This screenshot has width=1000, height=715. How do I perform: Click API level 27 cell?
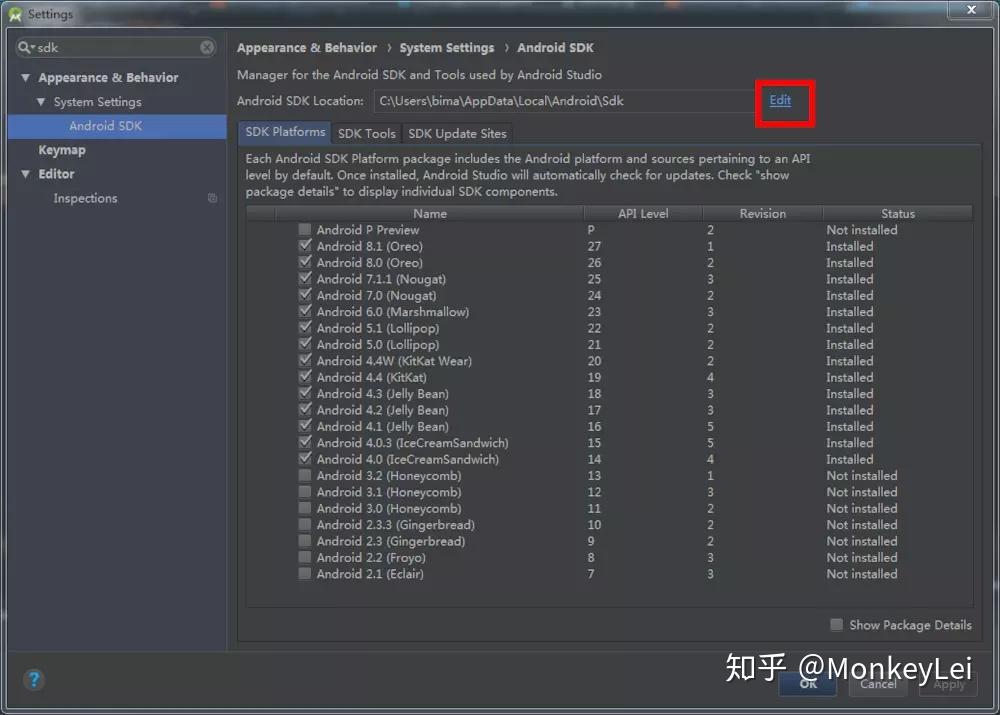tap(594, 246)
